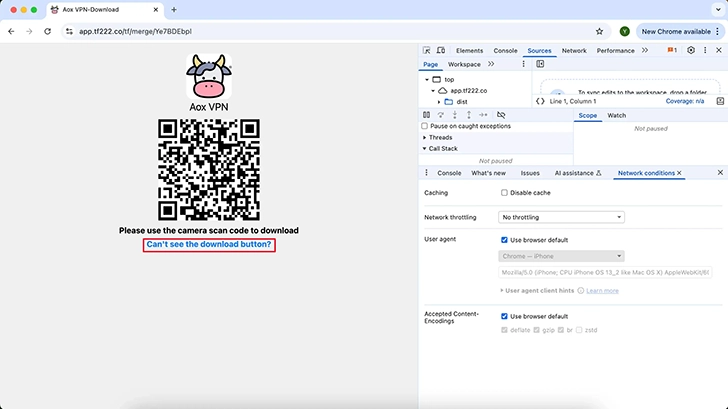The height and width of the screenshot is (409, 728).
Task: Open the tab search dropdown arrow
Action: coord(718,9)
